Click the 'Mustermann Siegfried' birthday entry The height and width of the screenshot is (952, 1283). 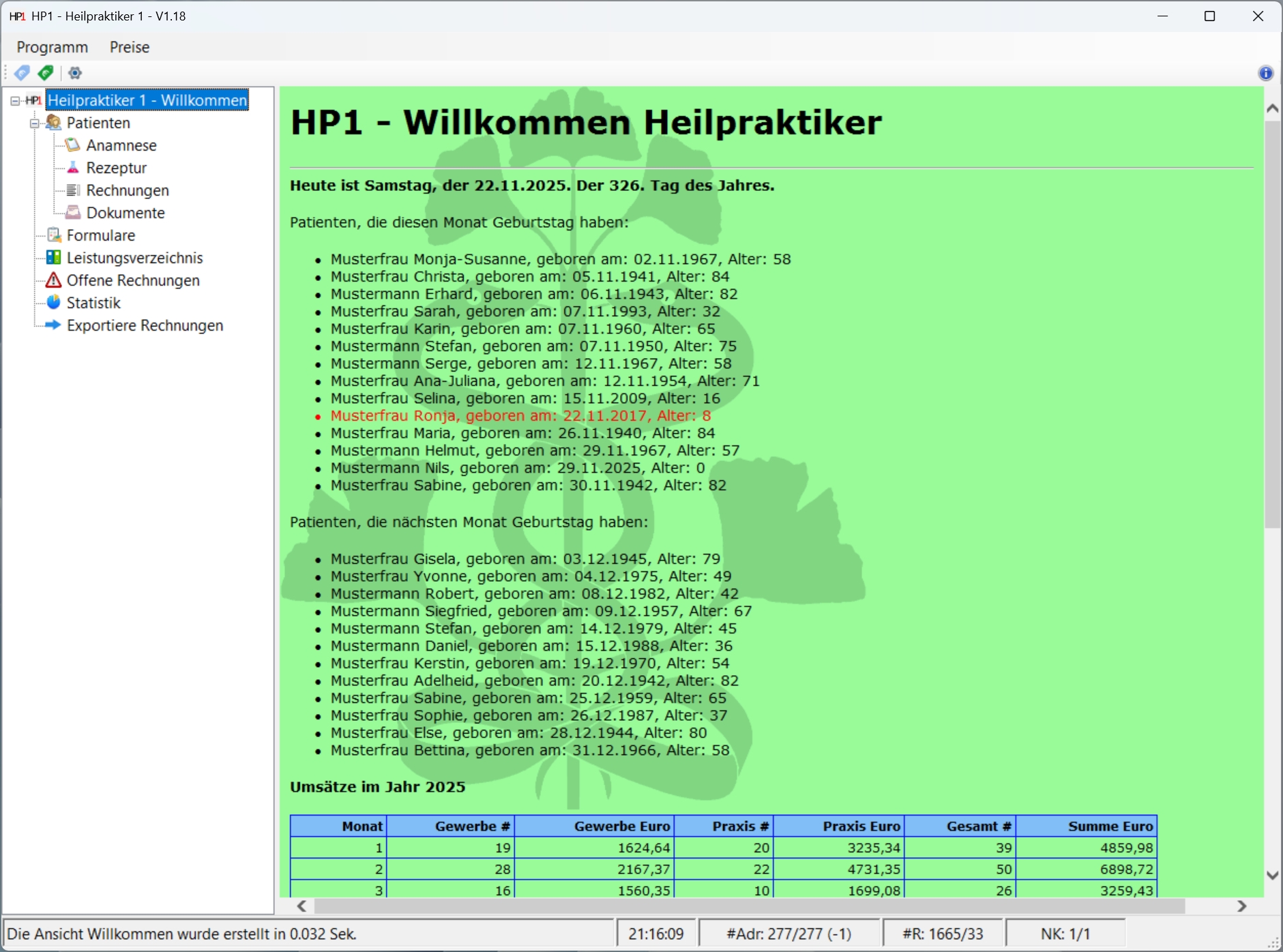pos(542,611)
